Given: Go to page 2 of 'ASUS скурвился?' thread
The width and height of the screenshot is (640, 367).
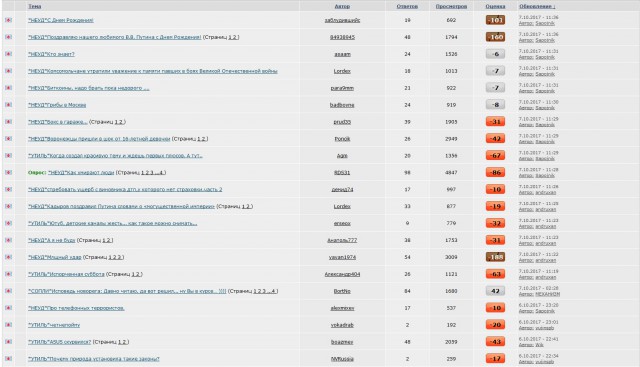Looking at the screenshot, I should click(x=124, y=342).
